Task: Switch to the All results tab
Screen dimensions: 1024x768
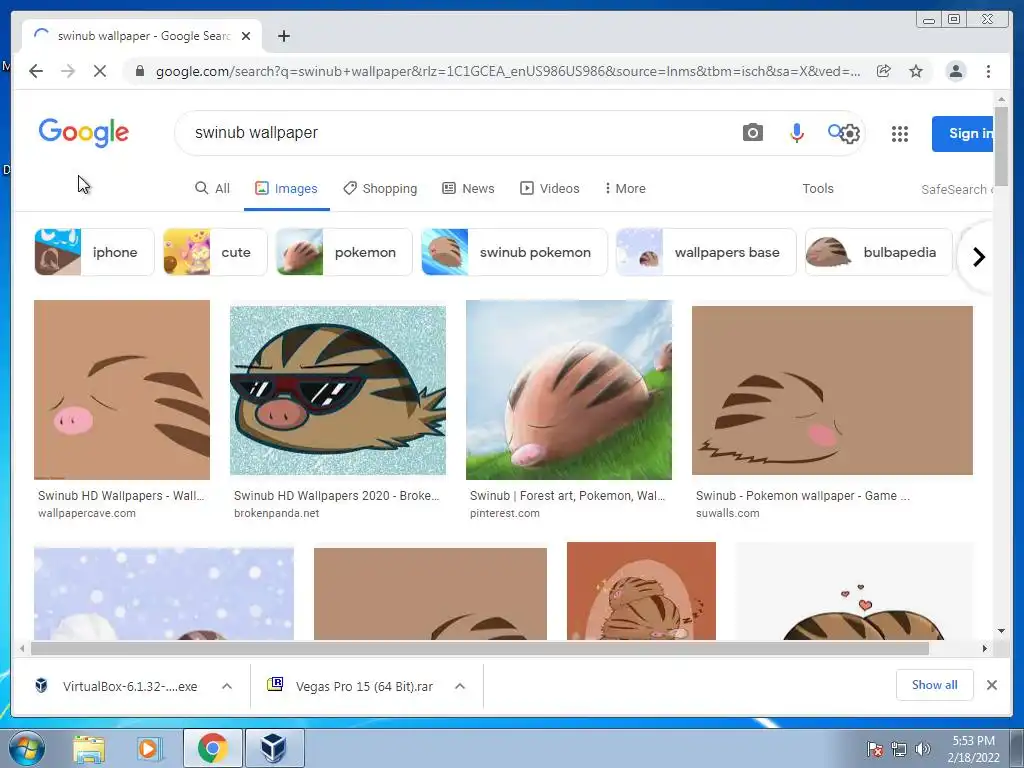Action: 212,188
